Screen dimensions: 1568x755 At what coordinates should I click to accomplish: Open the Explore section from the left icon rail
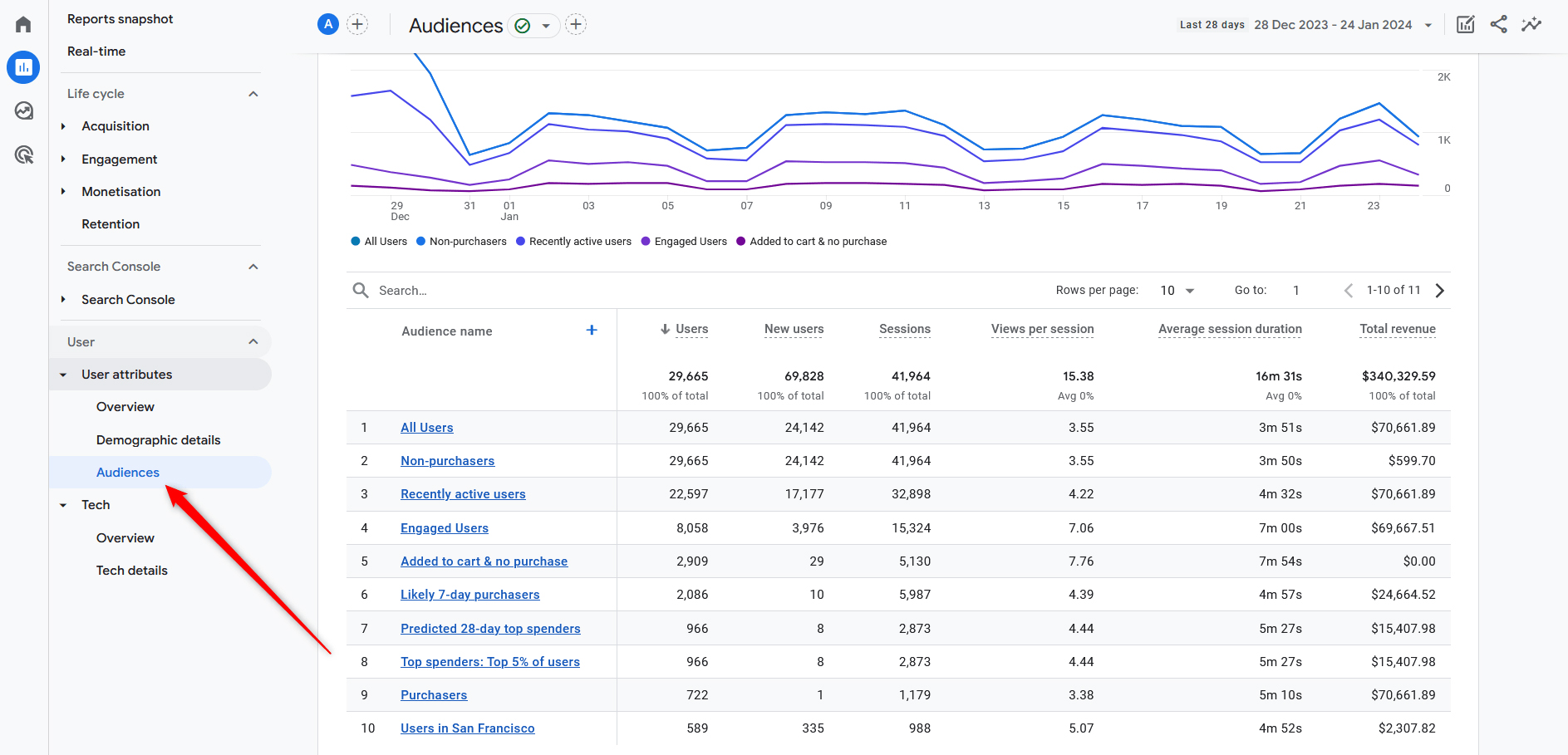click(22, 110)
